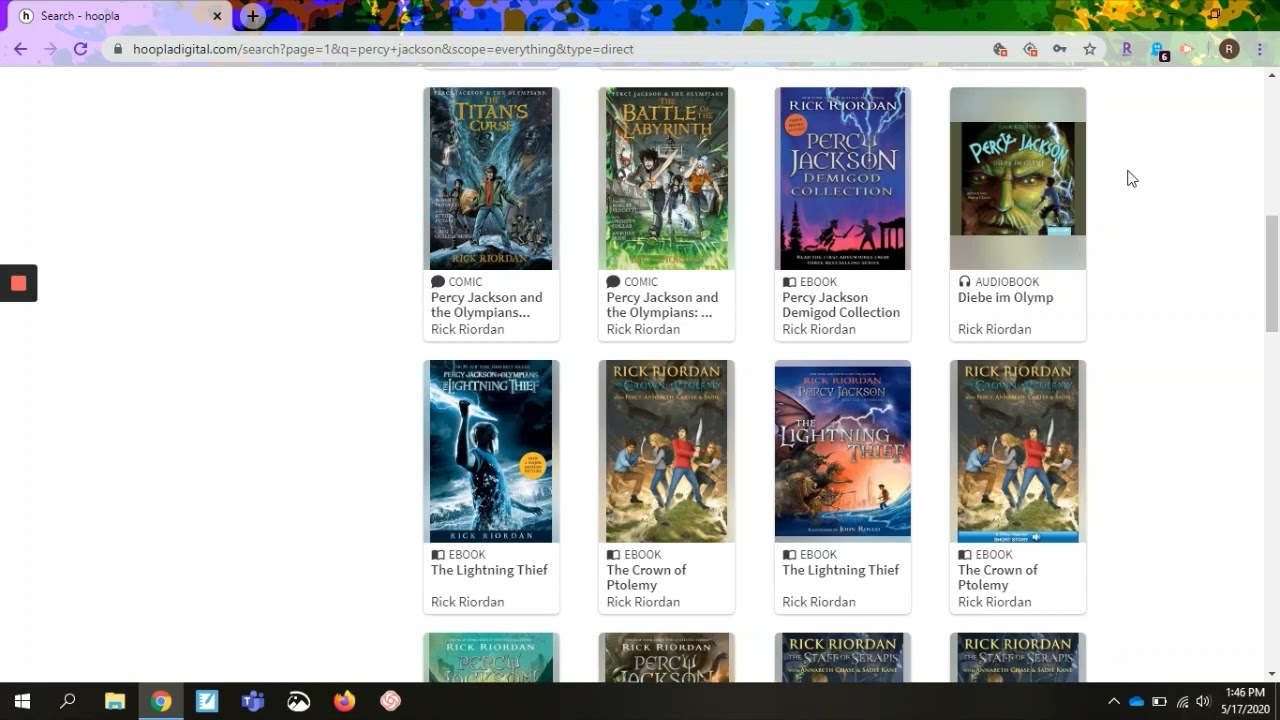Open Wi-Fi network settings icon
Image resolution: width=1280 pixels, height=720 pixels.
(1182, 701)
